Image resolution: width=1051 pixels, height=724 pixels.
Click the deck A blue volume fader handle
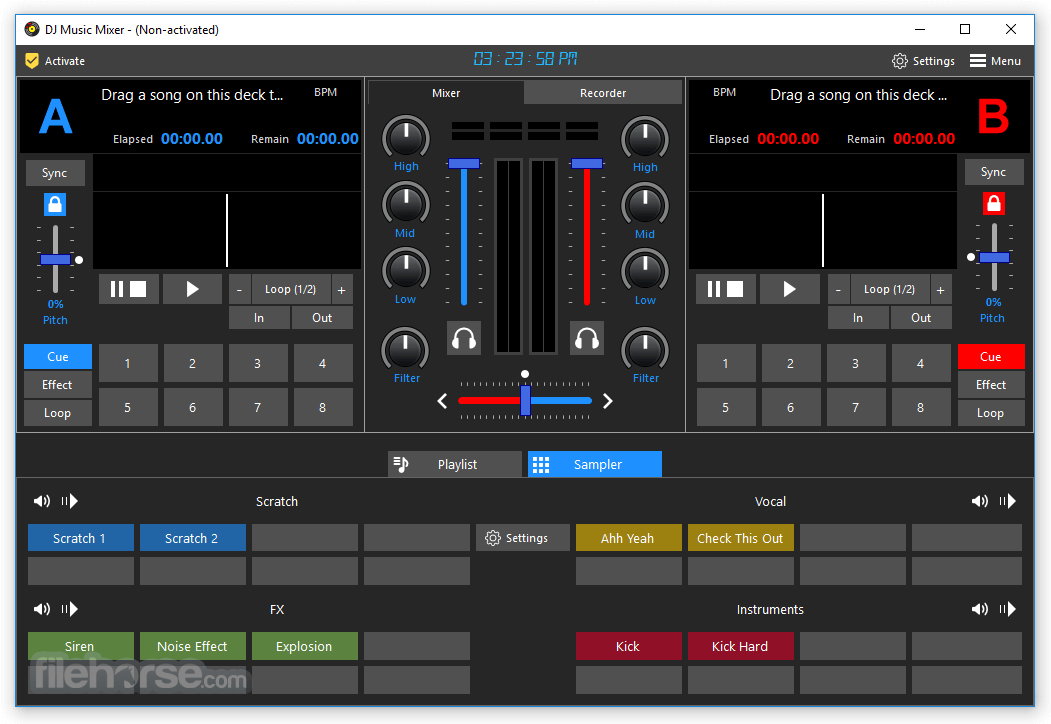(464, 163)
